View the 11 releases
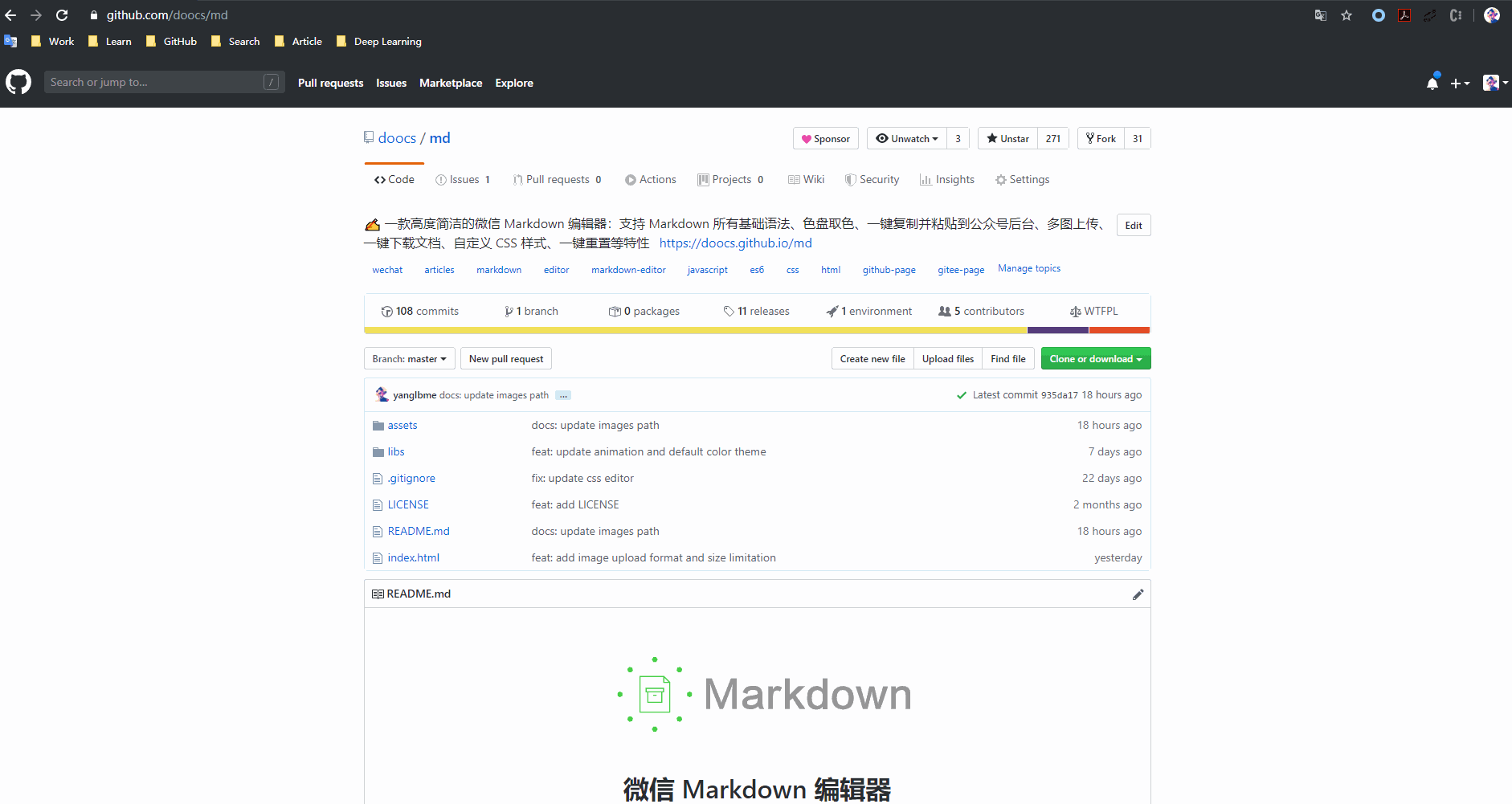 click(x=757, y=312)
